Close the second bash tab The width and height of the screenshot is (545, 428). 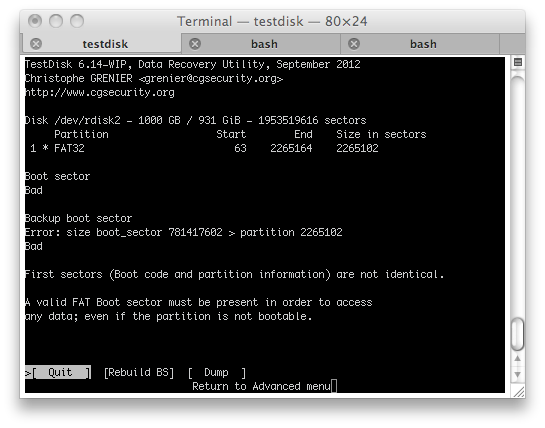pos(354,44)
